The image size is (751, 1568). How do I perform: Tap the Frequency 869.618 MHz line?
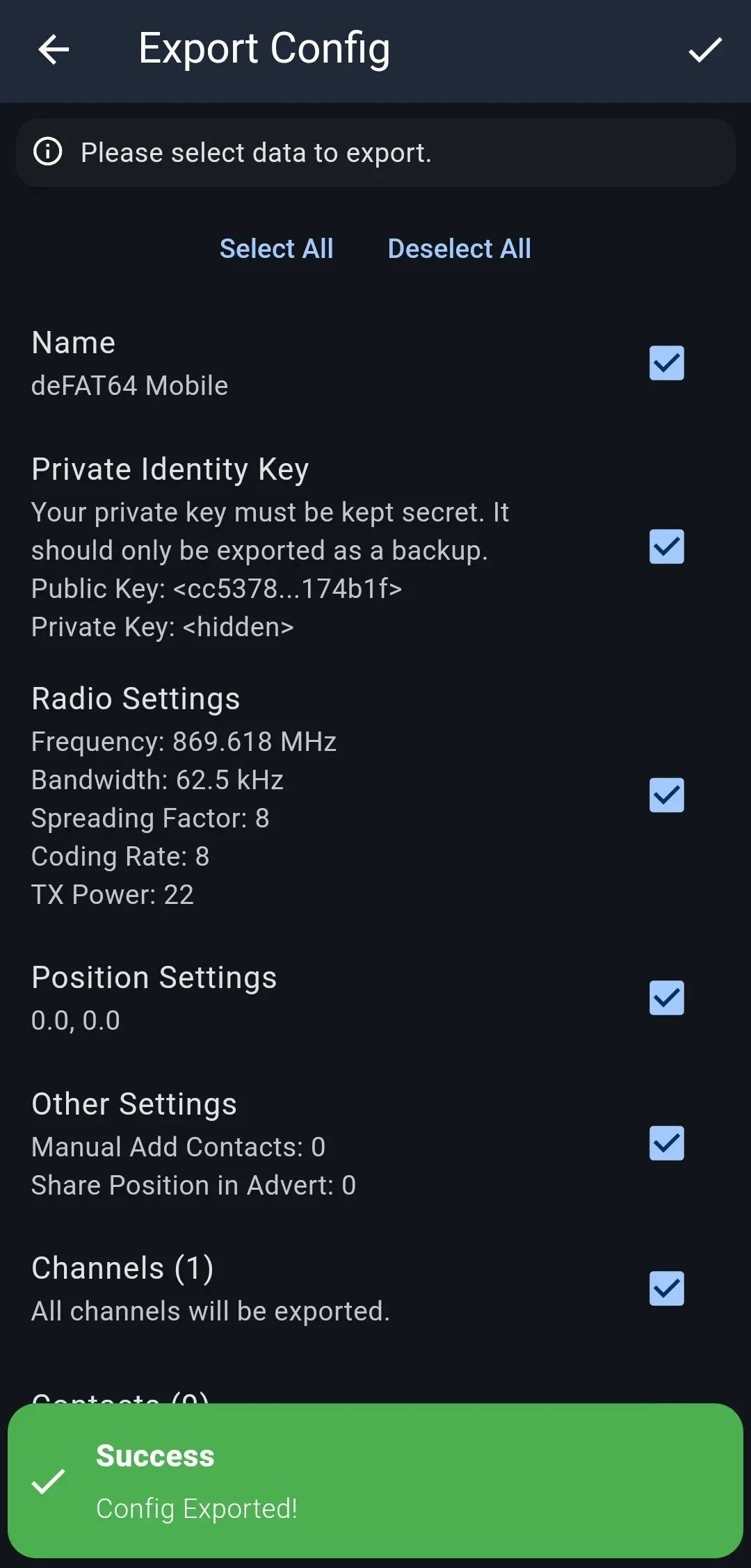tap(184, 742)
